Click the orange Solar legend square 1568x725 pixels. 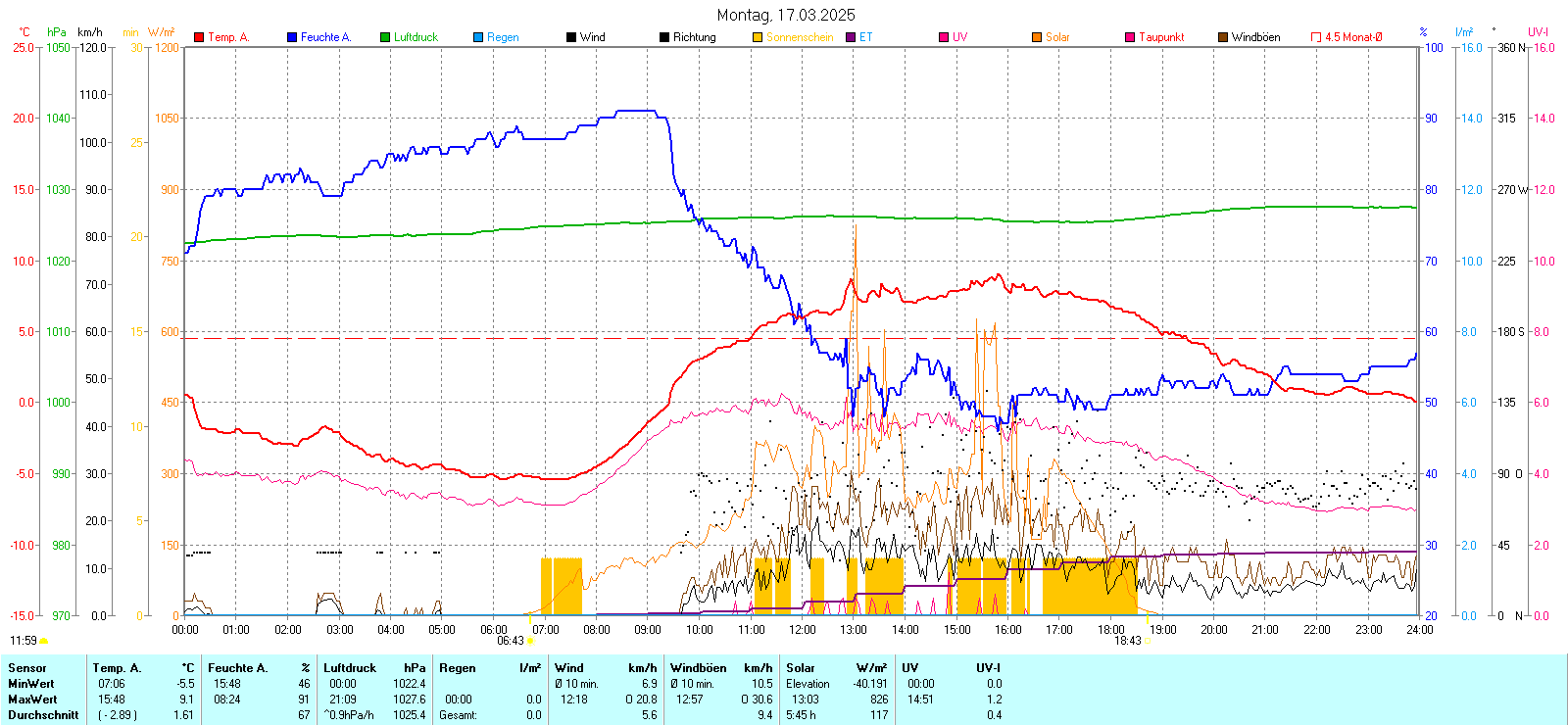click(1037, 37)
